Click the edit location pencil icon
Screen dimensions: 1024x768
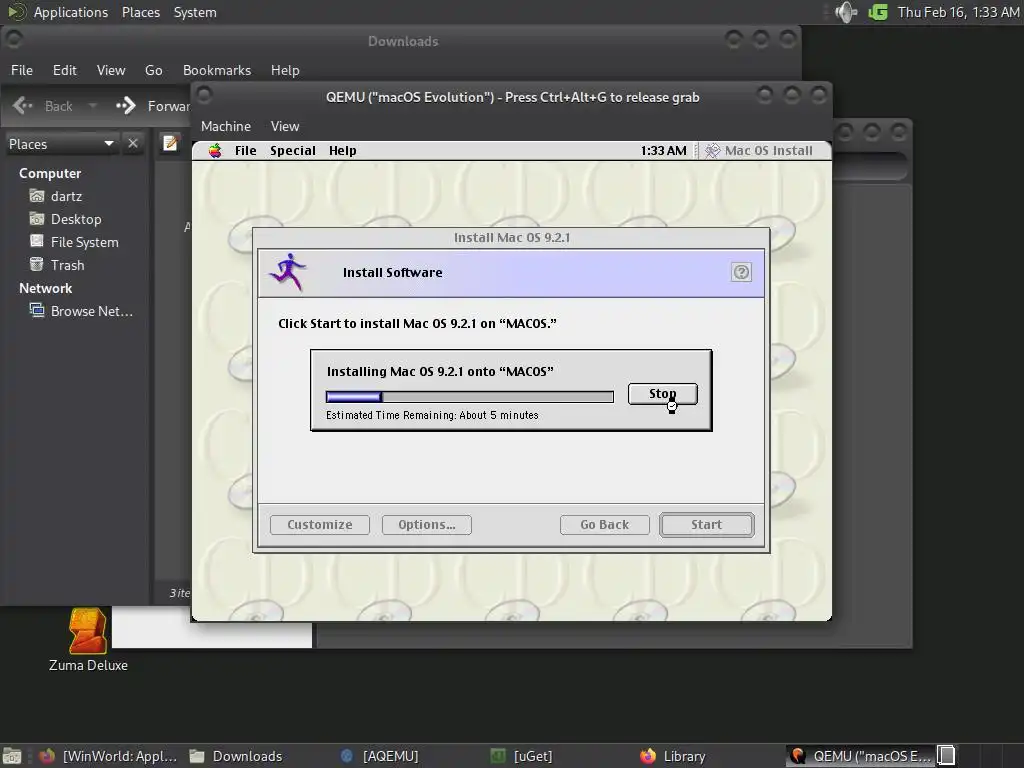click(170, 143)
